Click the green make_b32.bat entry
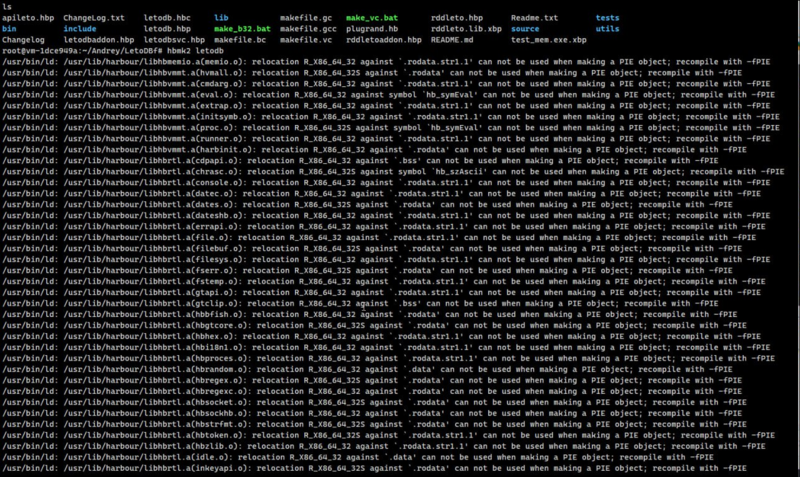This screenshot has height=477, width=800. [242, 29]
